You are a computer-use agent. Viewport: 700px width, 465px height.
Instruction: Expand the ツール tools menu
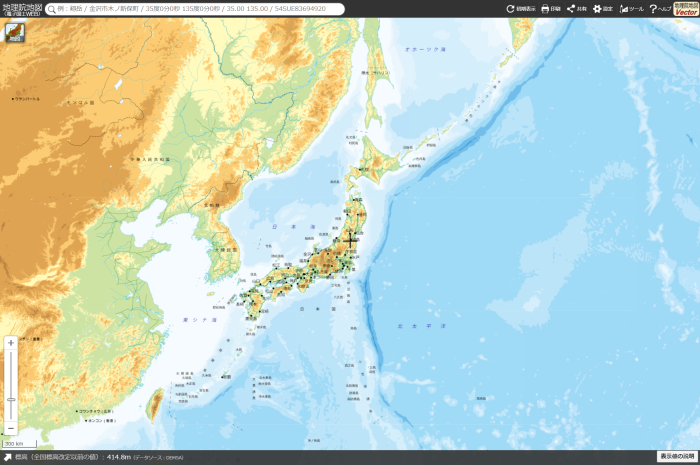632,9
